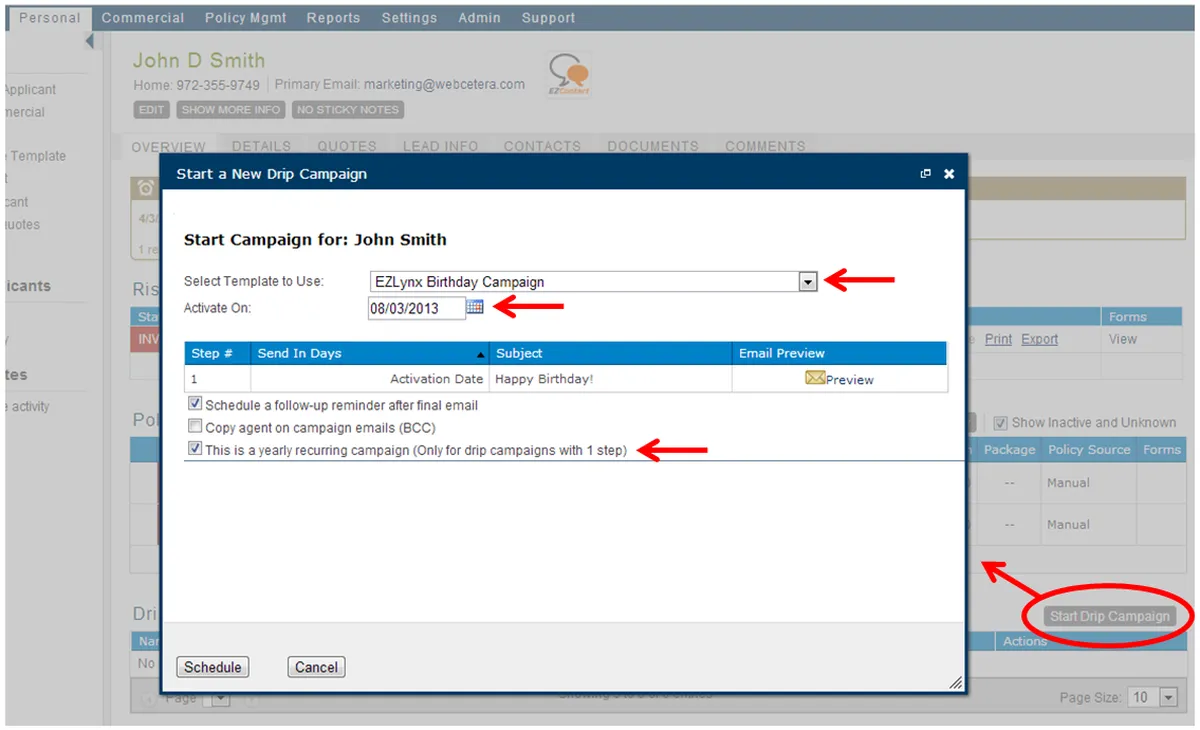
Task: Close the Start a New Drip Campaign dialog
Action: click(x=949, y=174)
